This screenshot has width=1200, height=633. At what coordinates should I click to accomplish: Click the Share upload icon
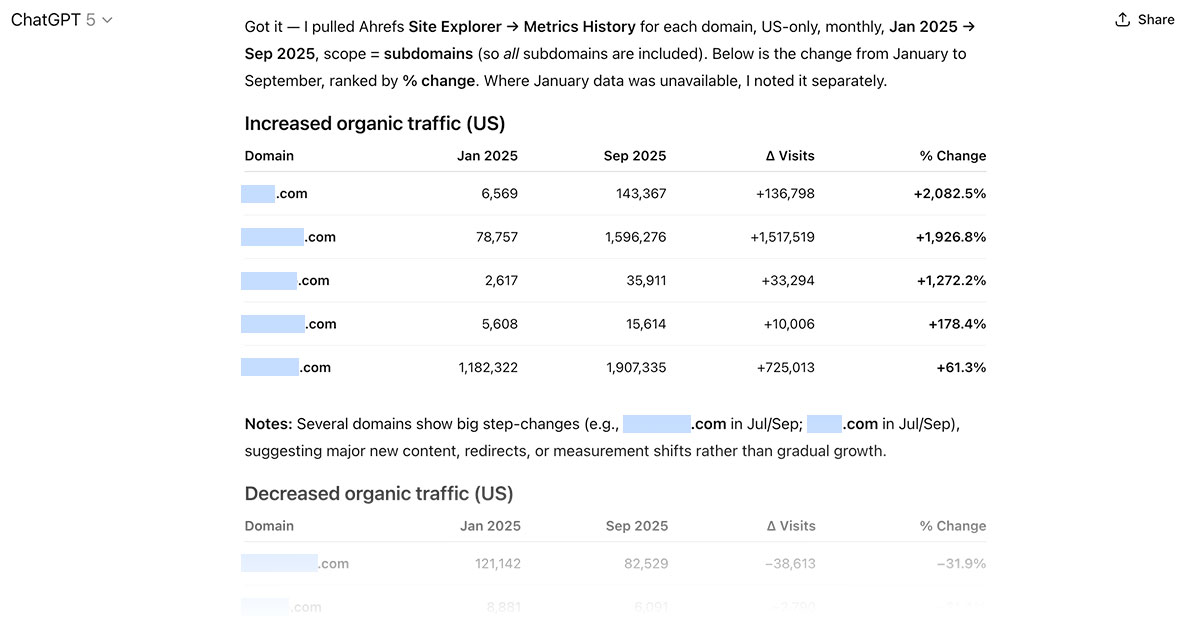(x=1124, y=19)
